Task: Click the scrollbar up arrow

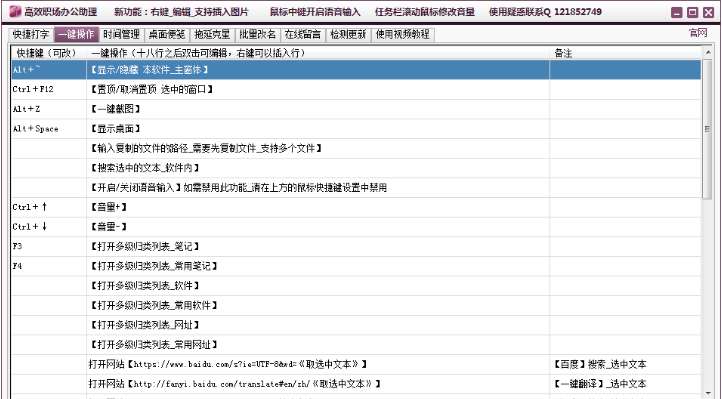Action: click(x=708, y=53)
